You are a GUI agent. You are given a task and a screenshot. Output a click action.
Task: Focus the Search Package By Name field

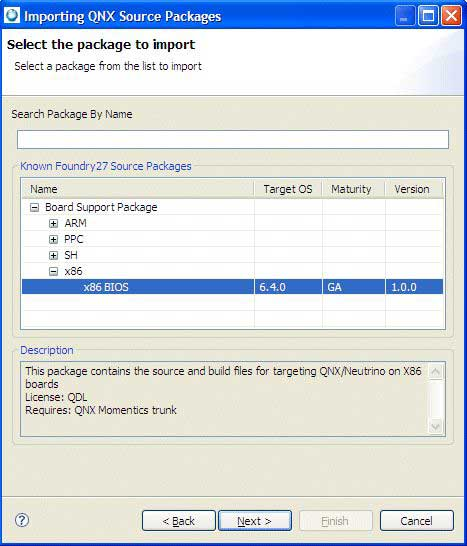coord(233,139)
